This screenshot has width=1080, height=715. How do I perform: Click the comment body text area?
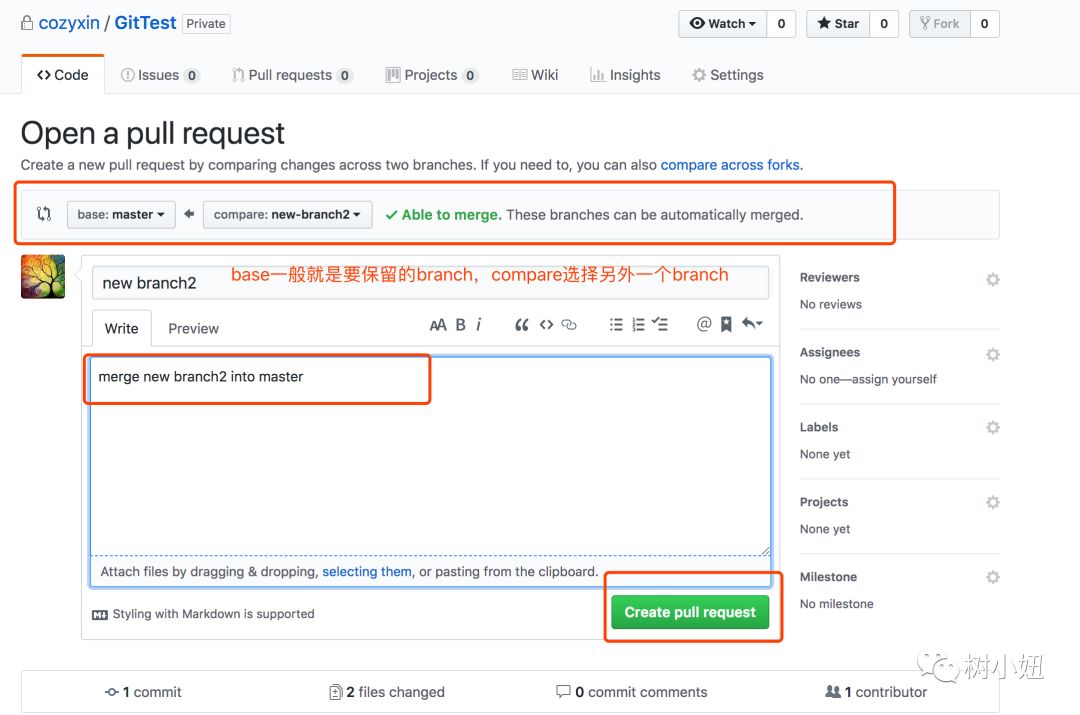click(x=430, y=456)
